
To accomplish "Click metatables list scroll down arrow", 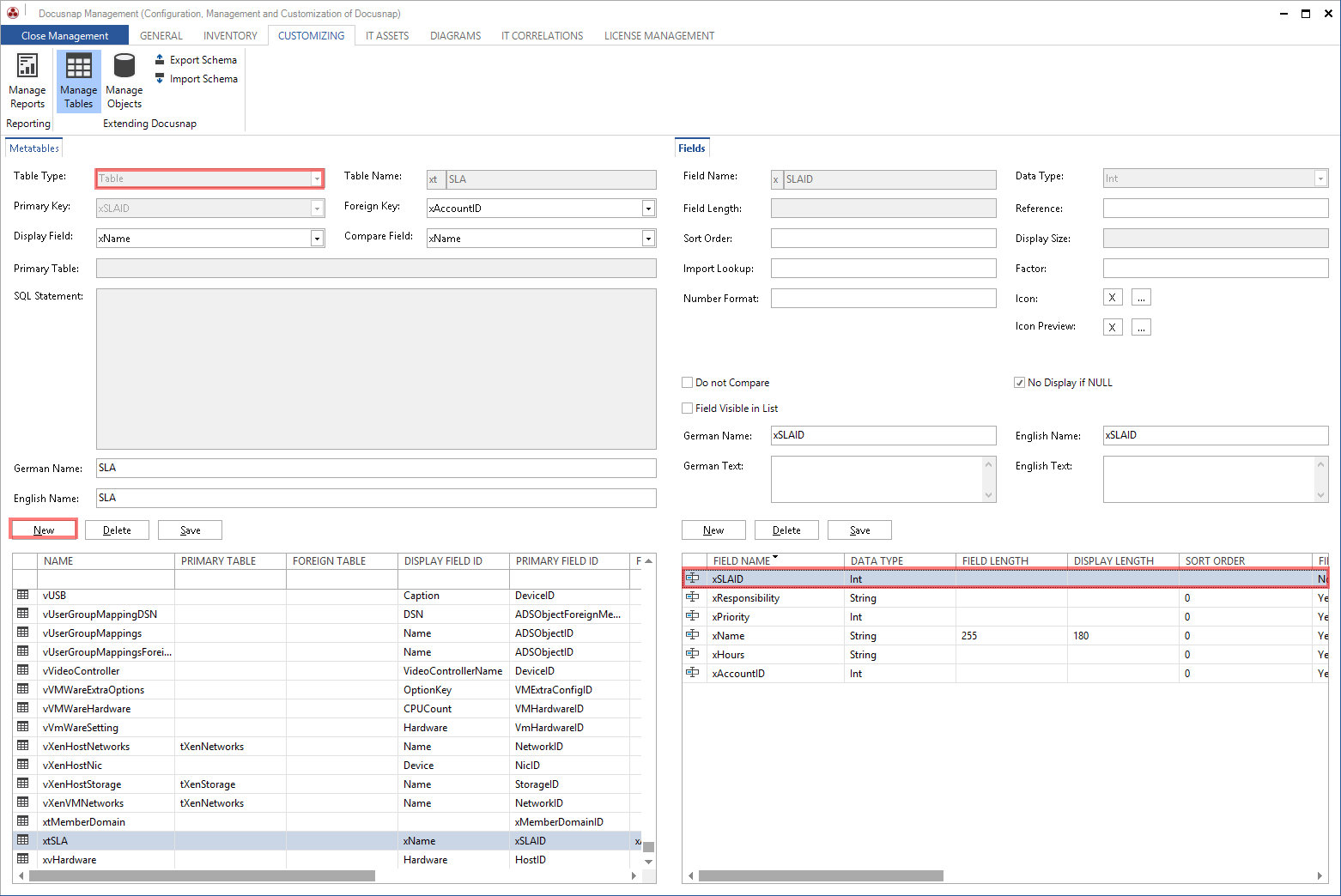I will click(x=649, y=861).
